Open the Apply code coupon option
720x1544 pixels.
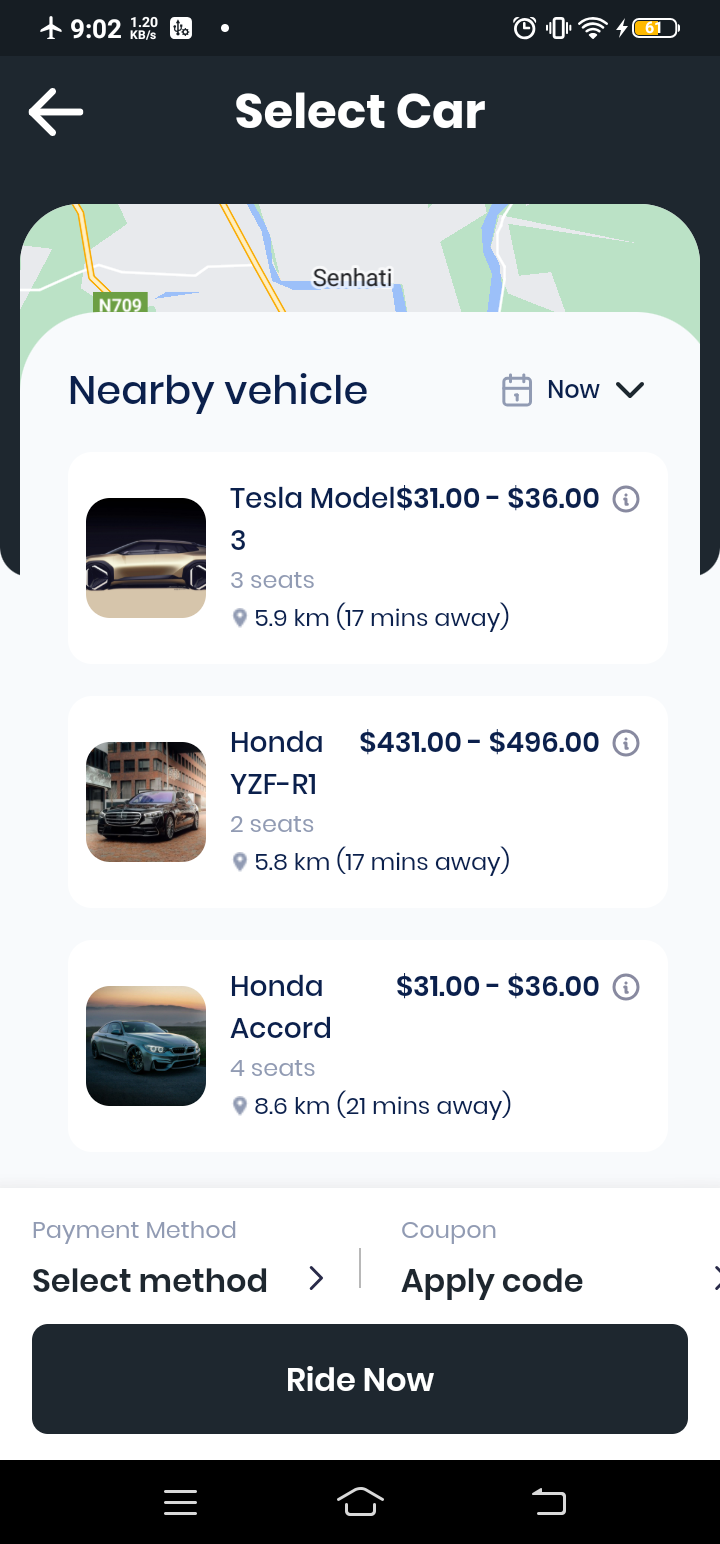click(x=492, y=1281)
